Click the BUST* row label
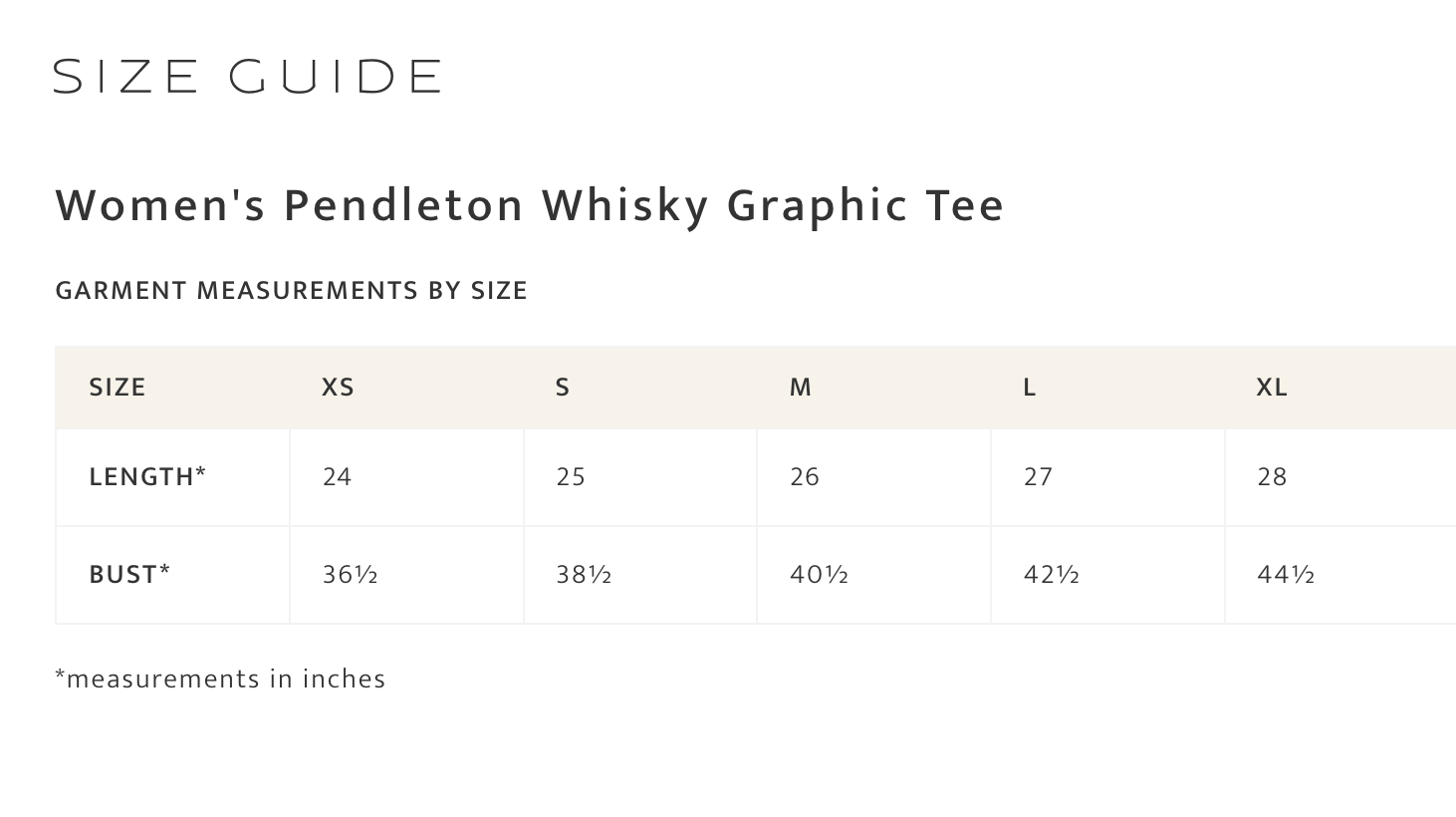The width and height of the screenshot is (1456, 817). 129,575
